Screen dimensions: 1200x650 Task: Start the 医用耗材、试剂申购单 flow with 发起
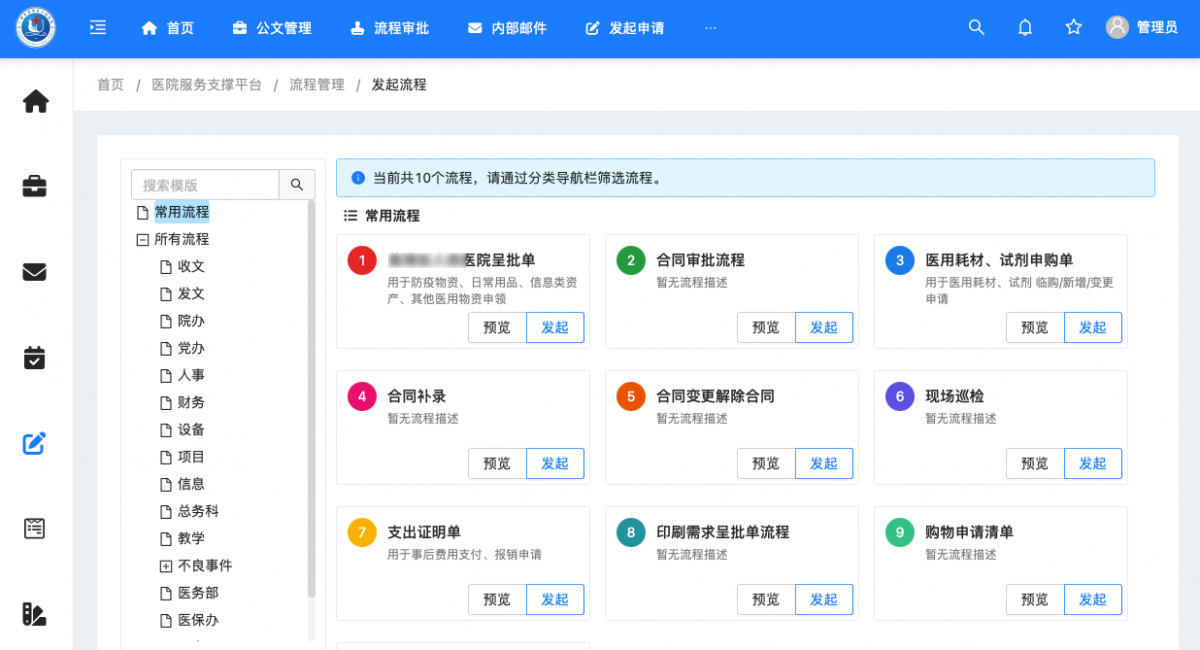click(1093, 327)
